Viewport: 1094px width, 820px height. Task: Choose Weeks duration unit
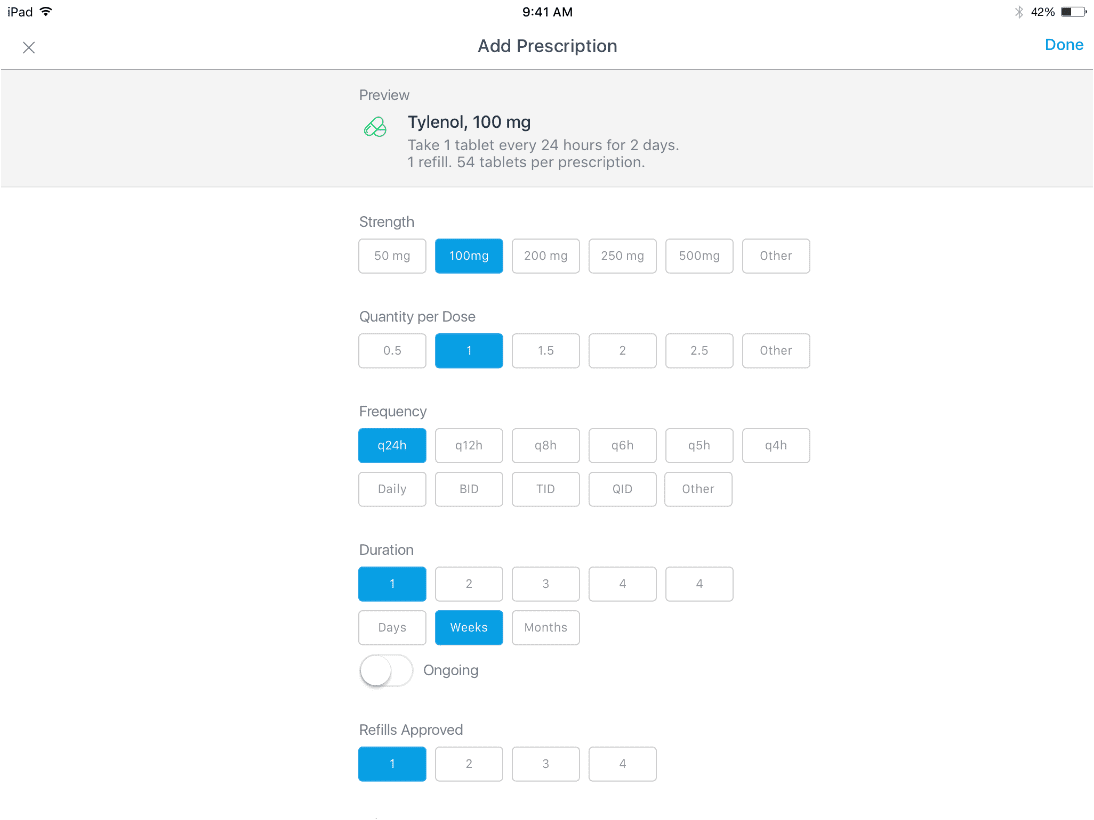click(469, 627)
